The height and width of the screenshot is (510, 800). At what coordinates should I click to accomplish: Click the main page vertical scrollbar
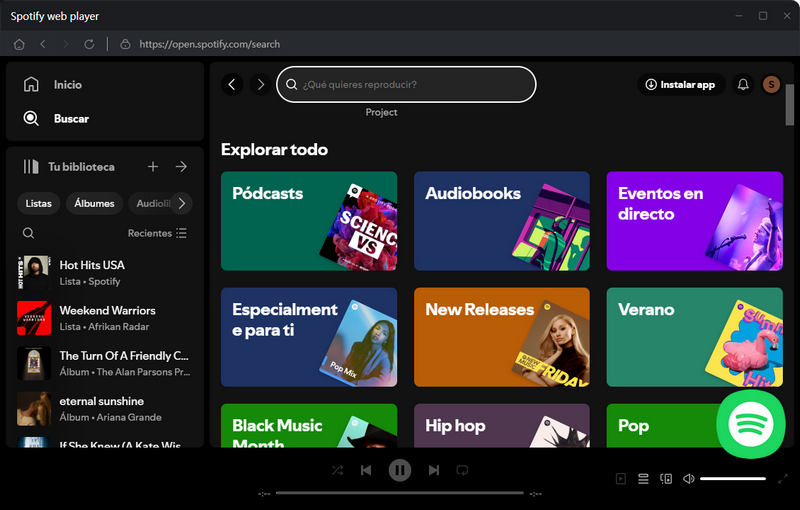click(x=789, y=105)
